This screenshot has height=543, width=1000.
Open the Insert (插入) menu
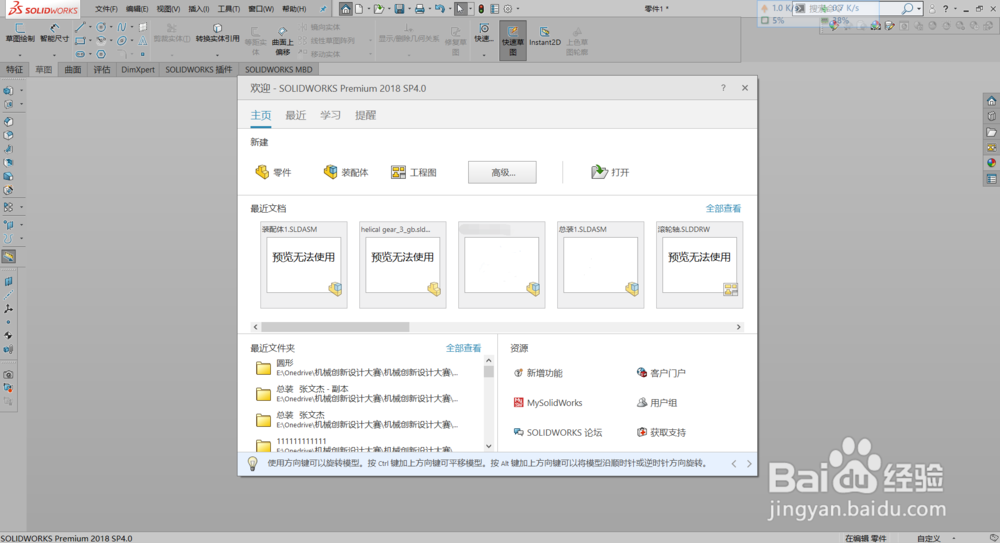[199, 9]
